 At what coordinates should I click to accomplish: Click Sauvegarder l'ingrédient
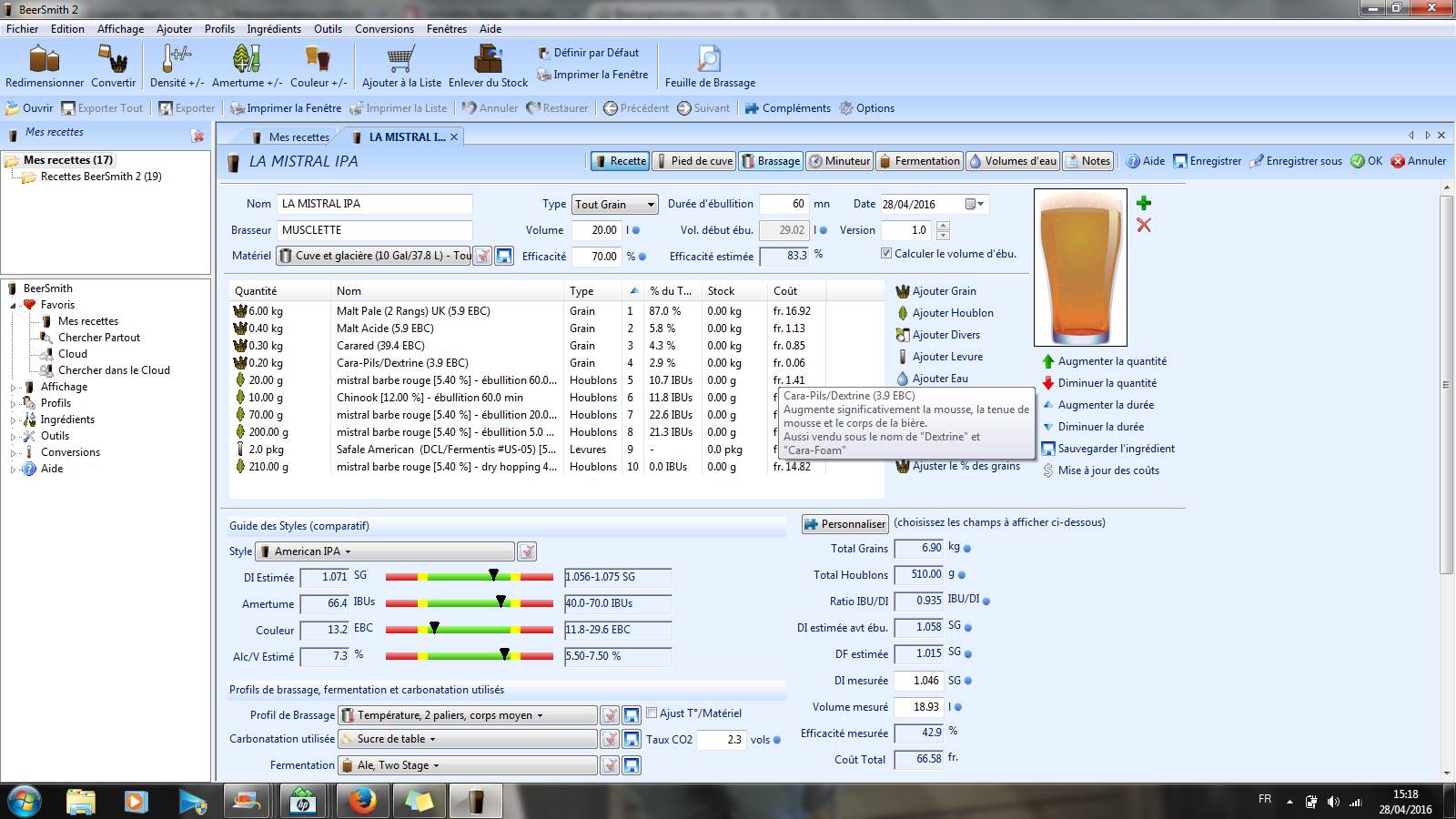pos(1107,449)
